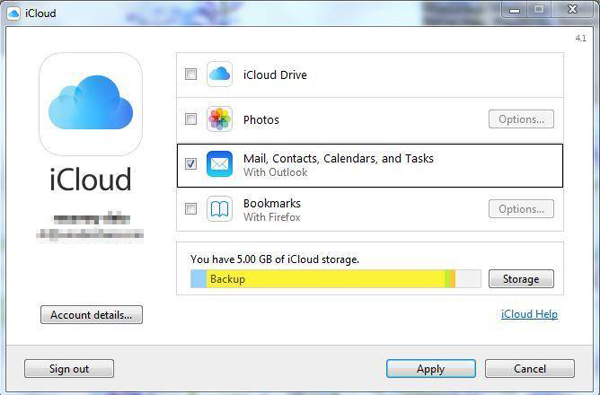Click the orange segment of storage bar
Image resolution: width=600 pixels, height=395 pixels.
coord(452,279)
